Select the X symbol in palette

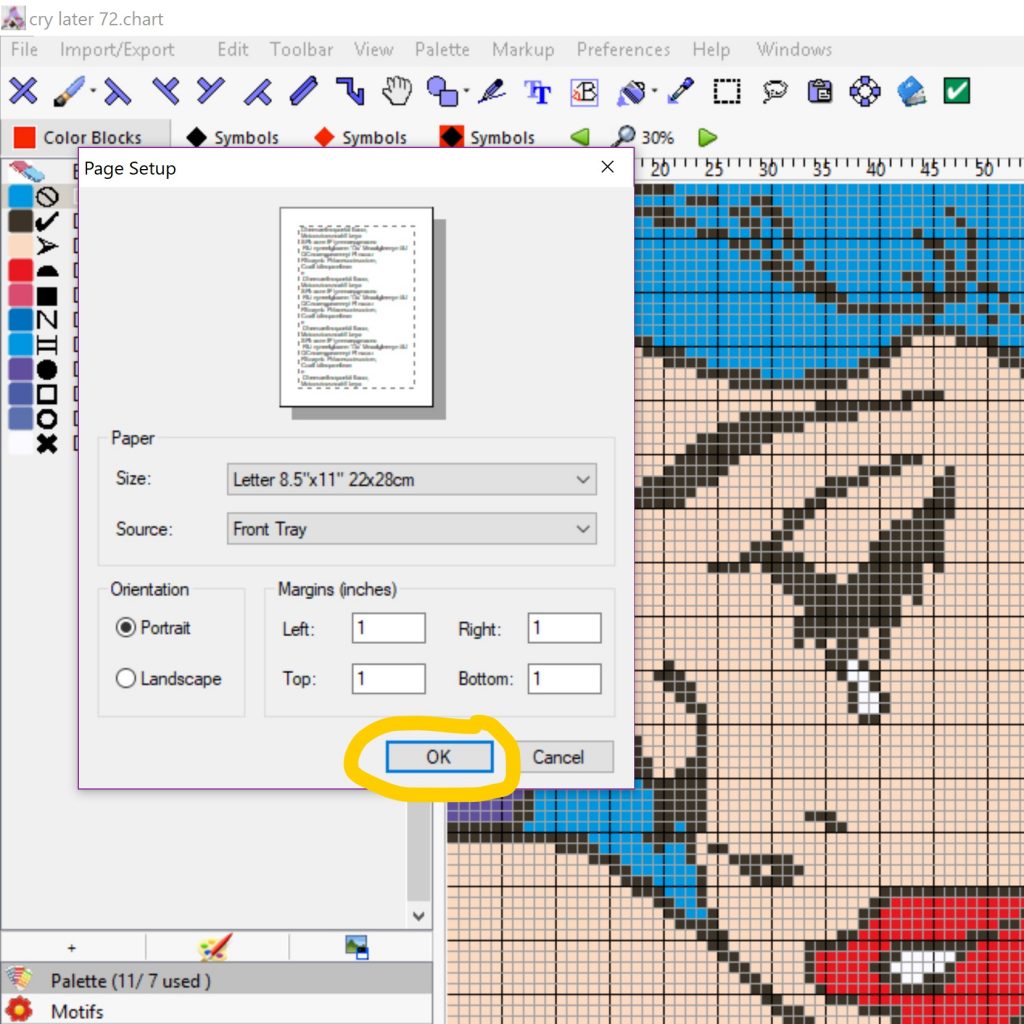[47, 444]
